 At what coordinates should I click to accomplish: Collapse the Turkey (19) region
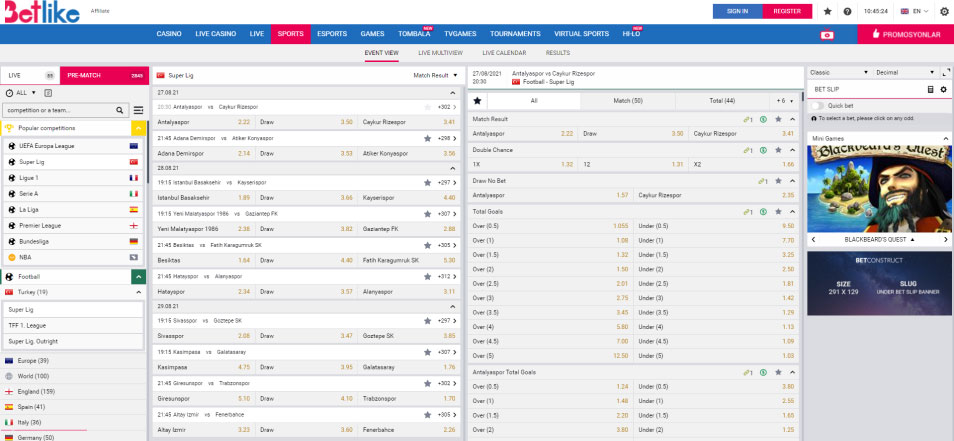click(x=139, y=293)
